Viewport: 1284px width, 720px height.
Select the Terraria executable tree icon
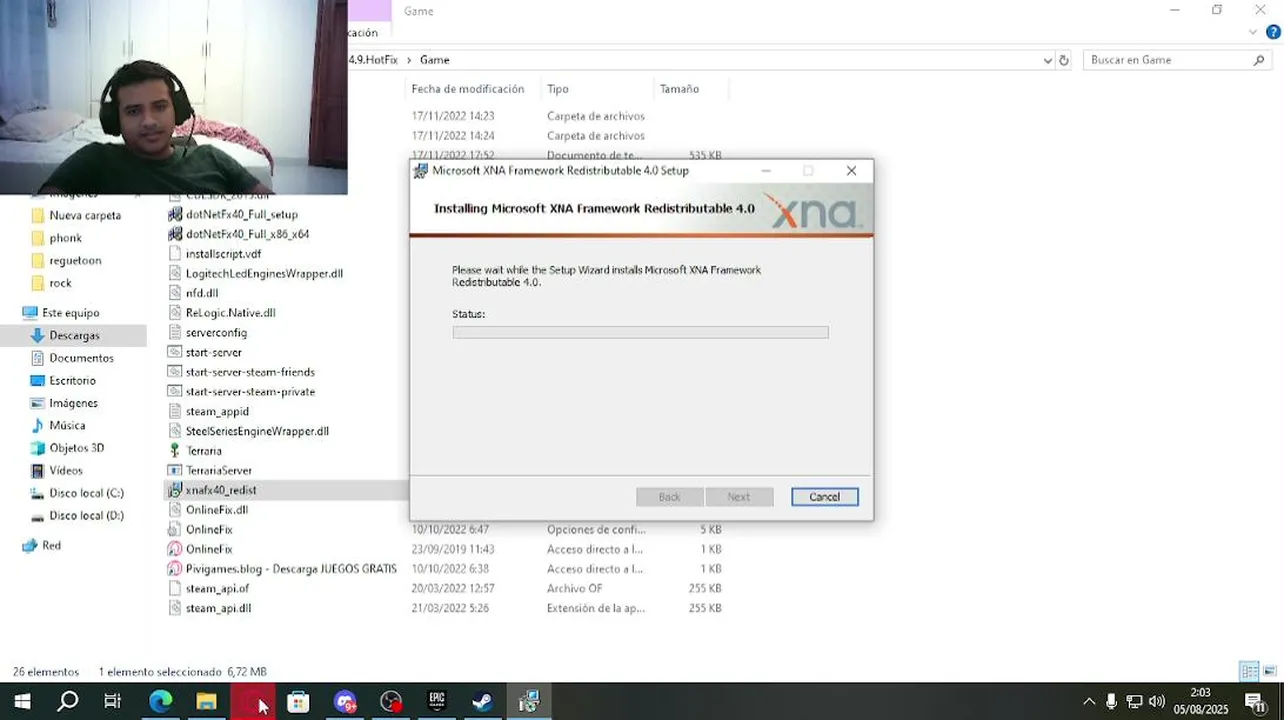(175, 451)
